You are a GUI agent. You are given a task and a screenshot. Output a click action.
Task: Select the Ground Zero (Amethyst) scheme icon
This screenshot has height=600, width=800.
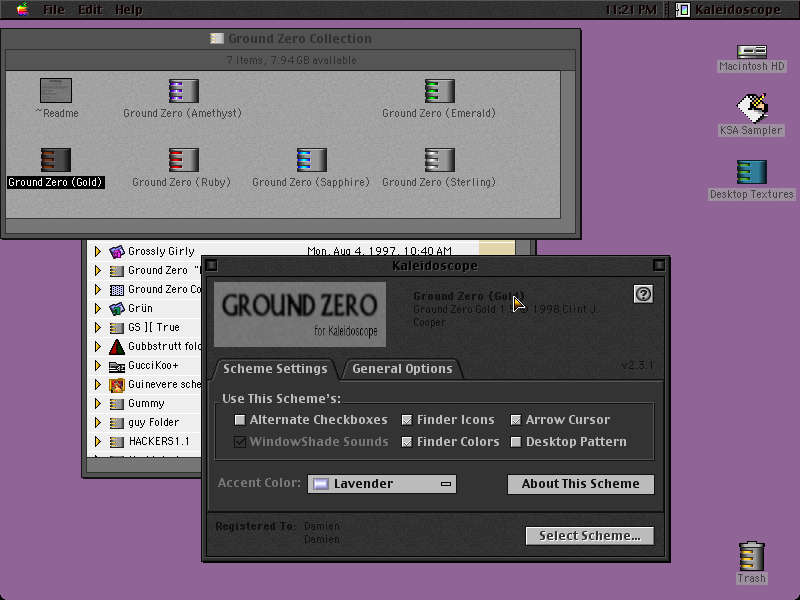184,91
